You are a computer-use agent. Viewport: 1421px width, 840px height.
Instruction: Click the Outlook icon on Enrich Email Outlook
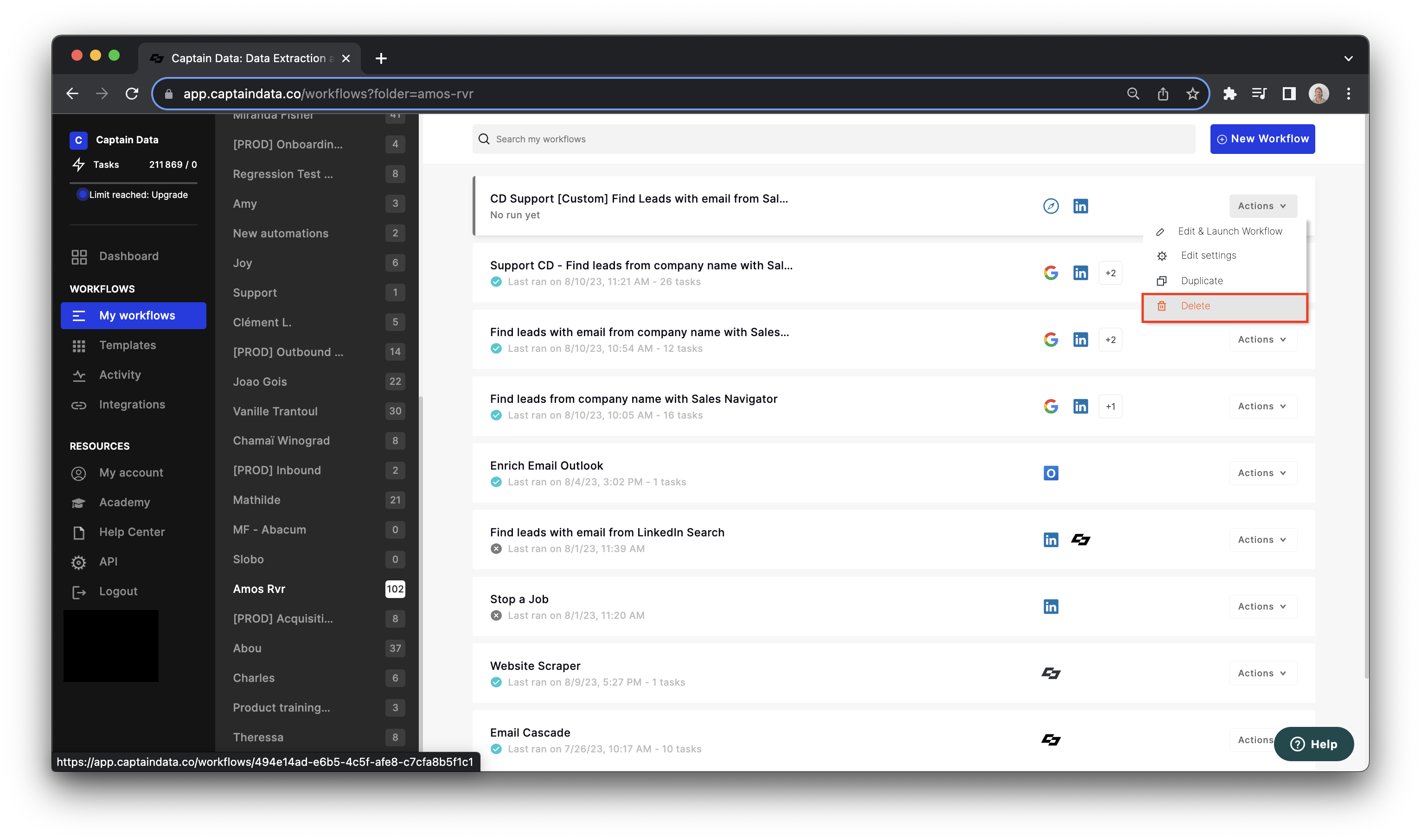pos(1051,473)
